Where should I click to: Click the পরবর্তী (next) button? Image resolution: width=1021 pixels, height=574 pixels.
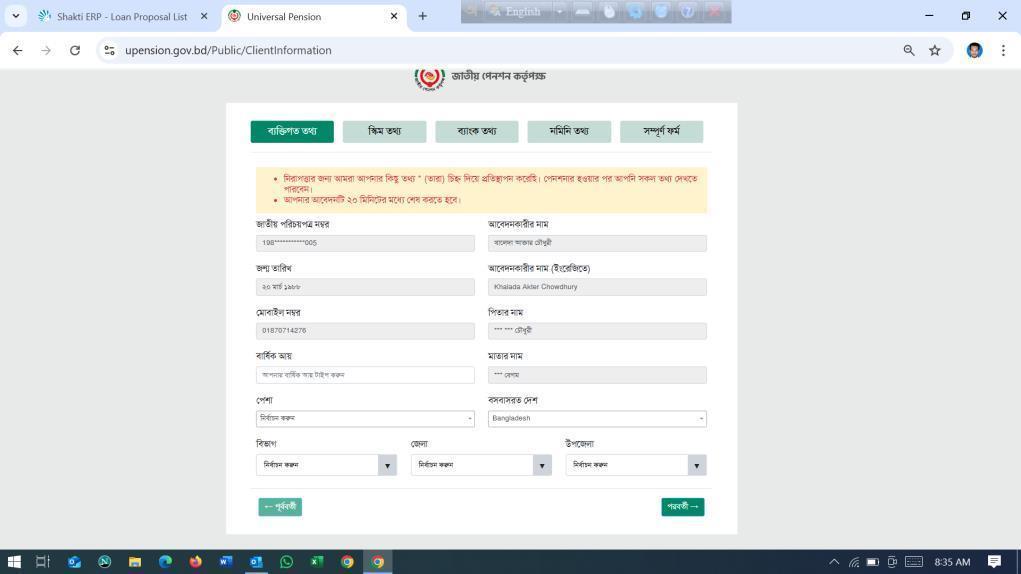click(682, 507)
